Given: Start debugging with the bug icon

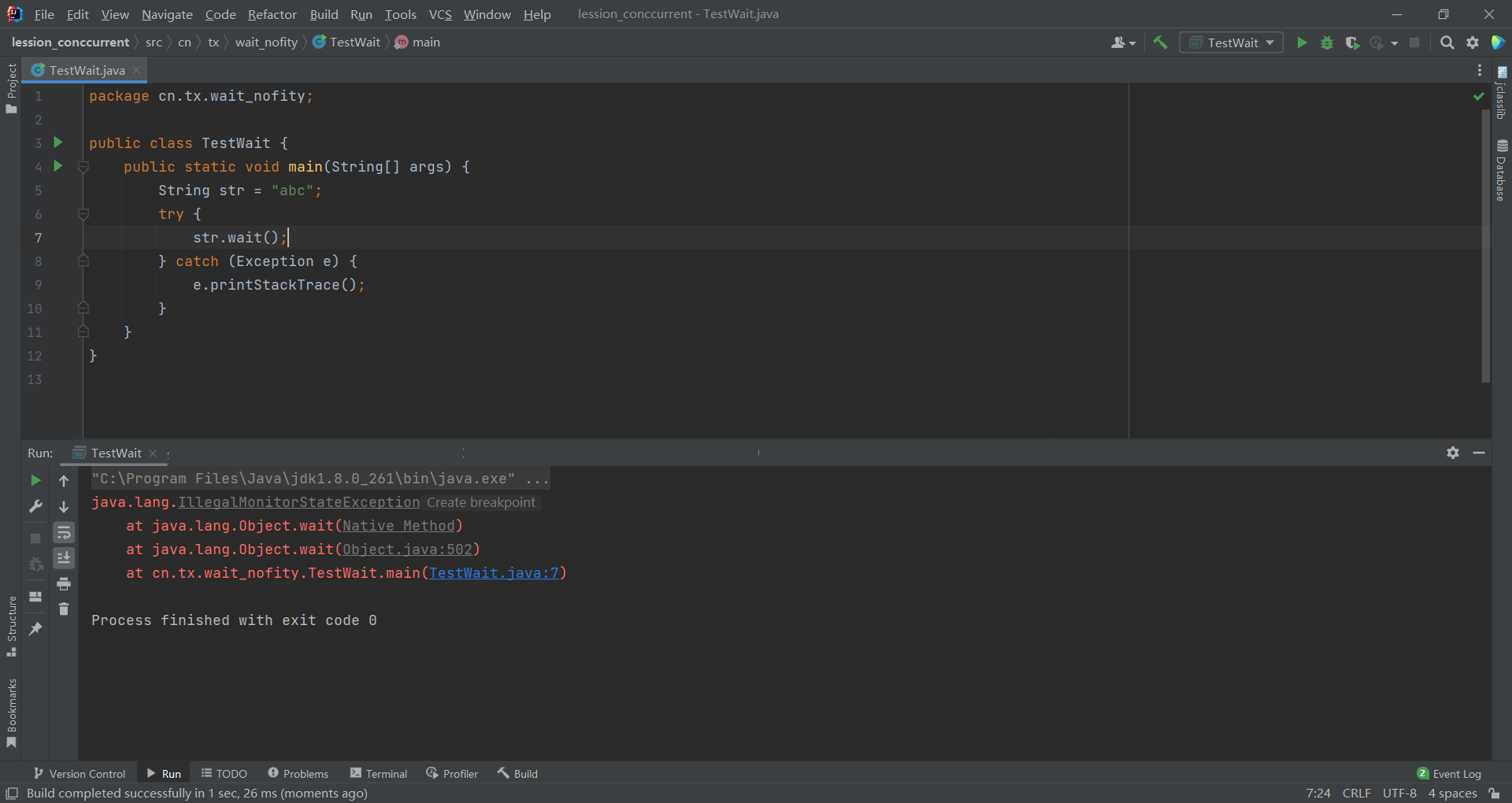Looking at the screenshot, I should tap(1327, 43).
